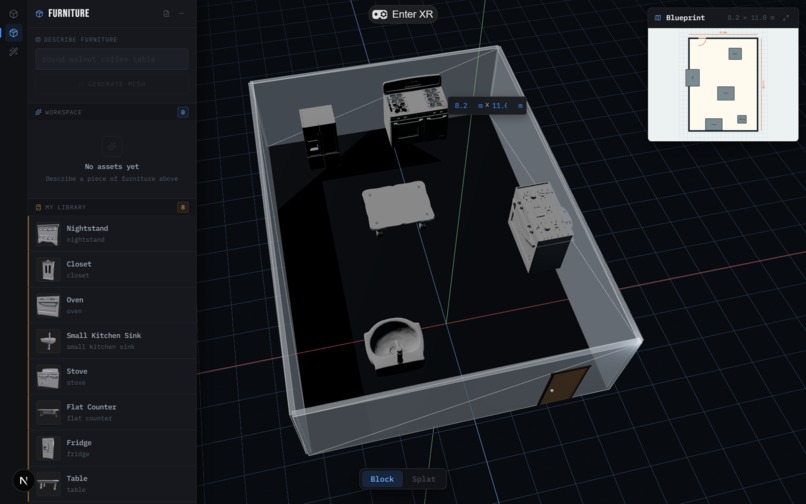Select the Nightstand thumbnail in library
This screenshot has height=504, width=806.
point(48,234)
